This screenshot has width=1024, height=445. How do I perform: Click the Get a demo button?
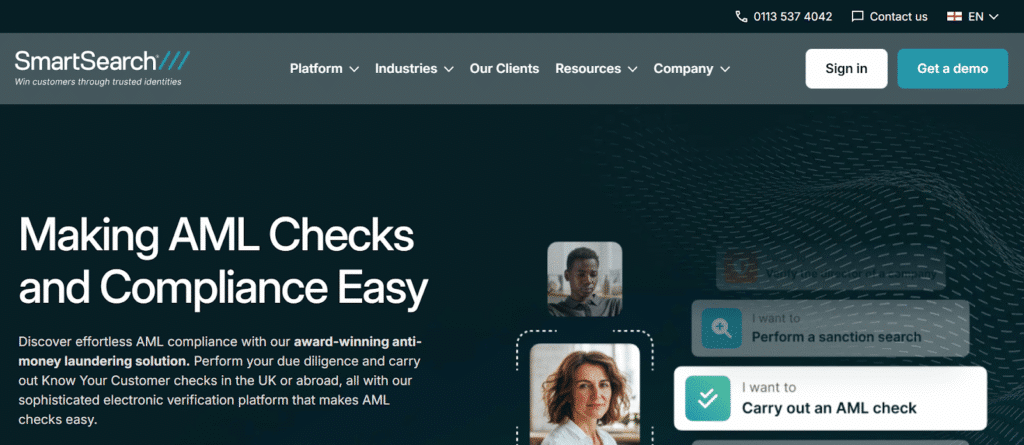[x=952, y=69]
